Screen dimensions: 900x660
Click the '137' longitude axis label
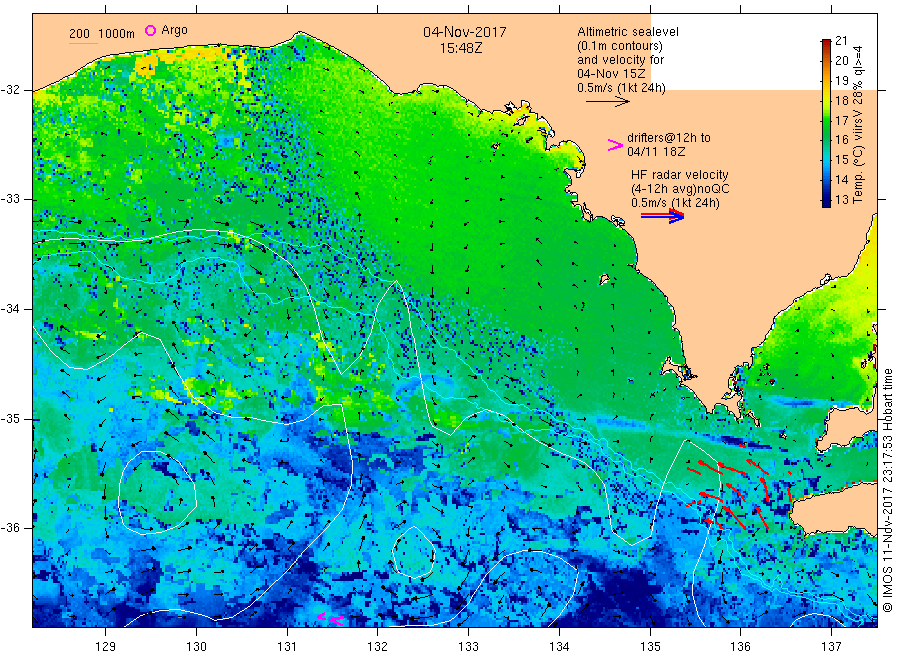(831, 647)
